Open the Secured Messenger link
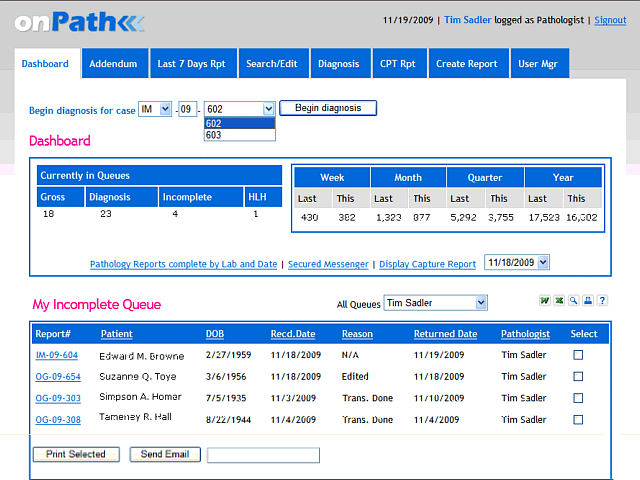 click(x=329, y=265)
